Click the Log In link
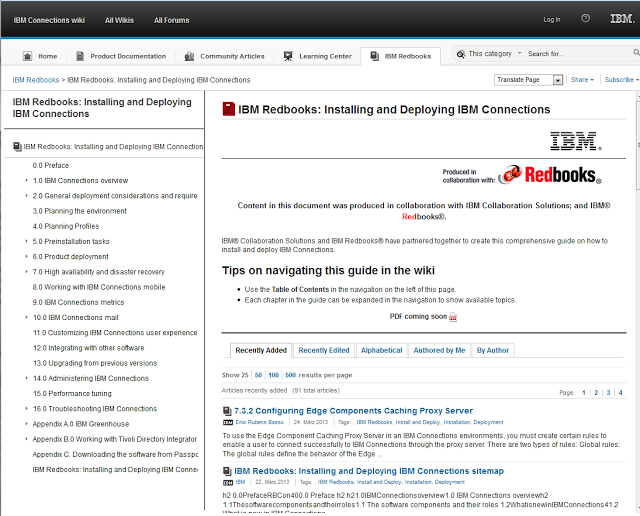 [552, 19]
